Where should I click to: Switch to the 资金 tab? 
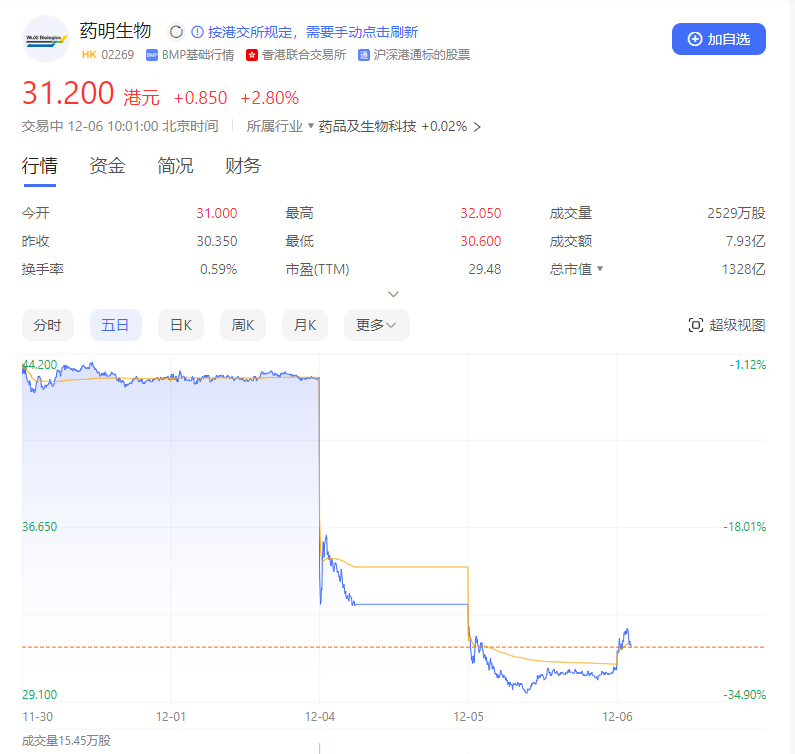click(107, 166)
